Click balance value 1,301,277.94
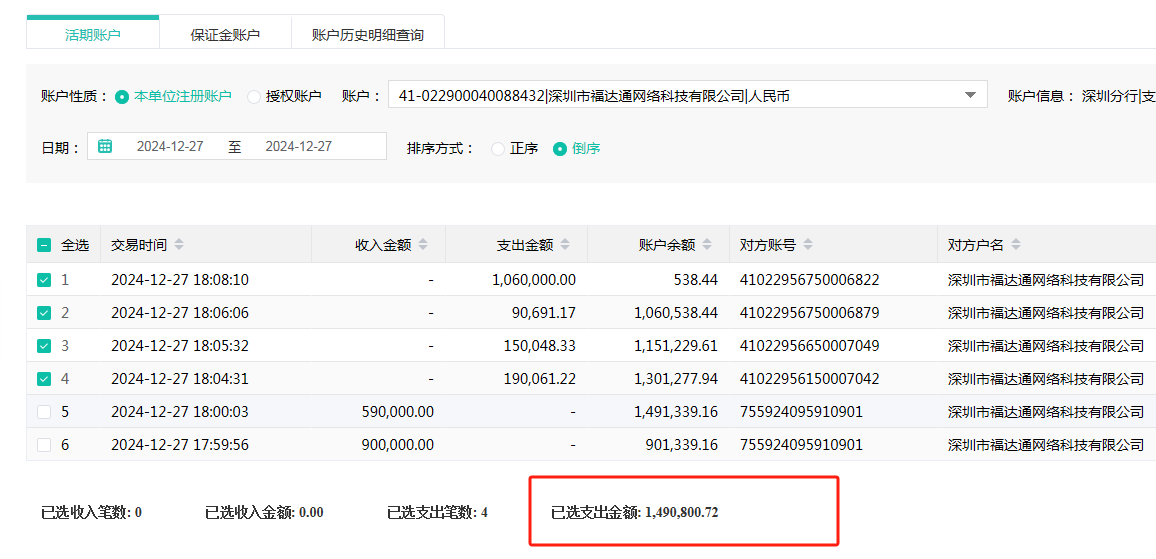Viewport: 1156px width, 559px height. pyautogui.click(x=676, y=379)
